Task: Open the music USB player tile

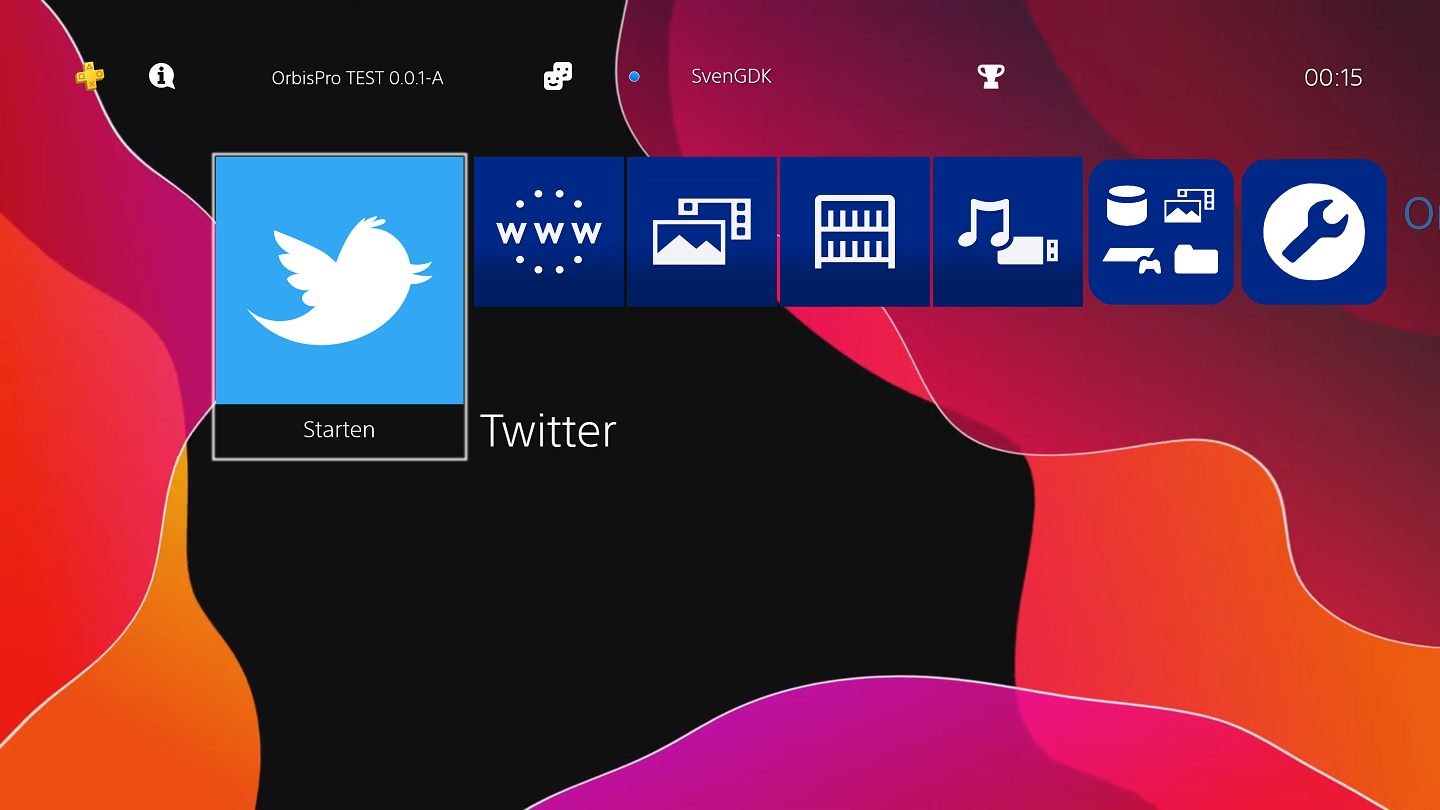Action: point(1007,232)
